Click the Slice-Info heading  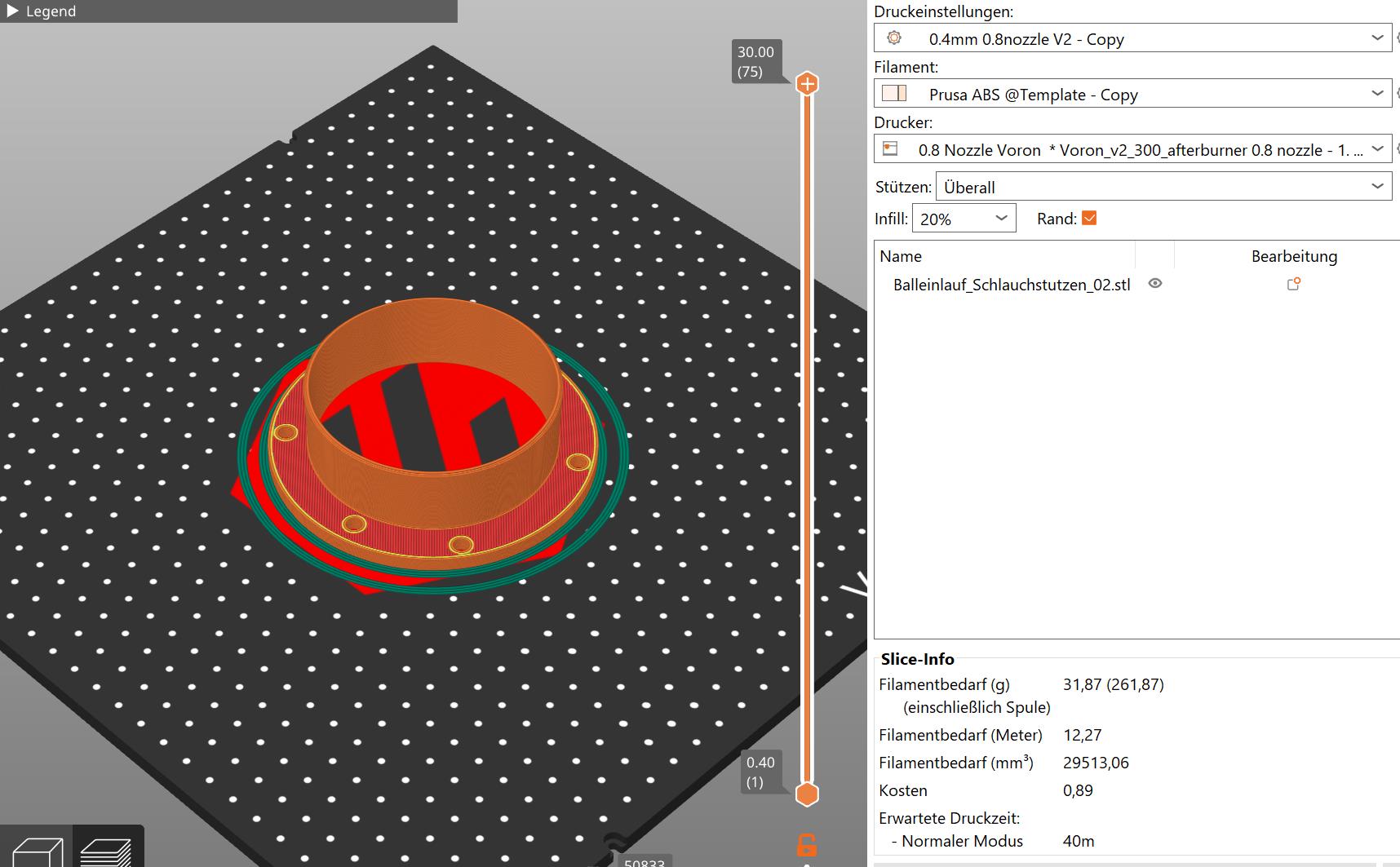click(x=917, y=659)
